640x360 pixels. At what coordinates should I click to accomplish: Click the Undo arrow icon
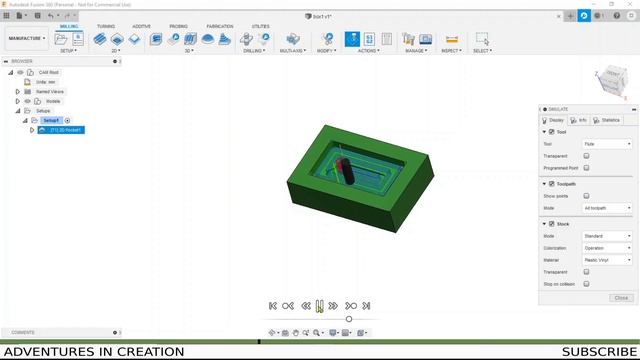click(51, 16)
